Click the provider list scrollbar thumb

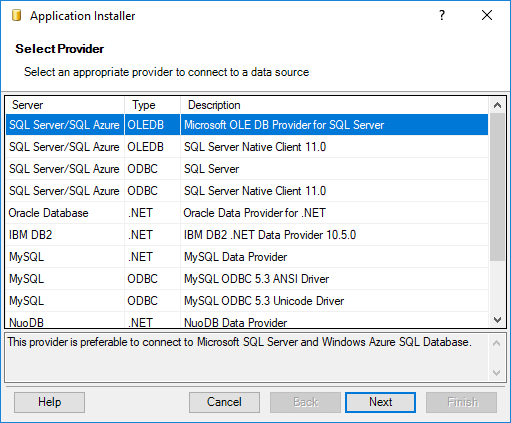(497, 187)
